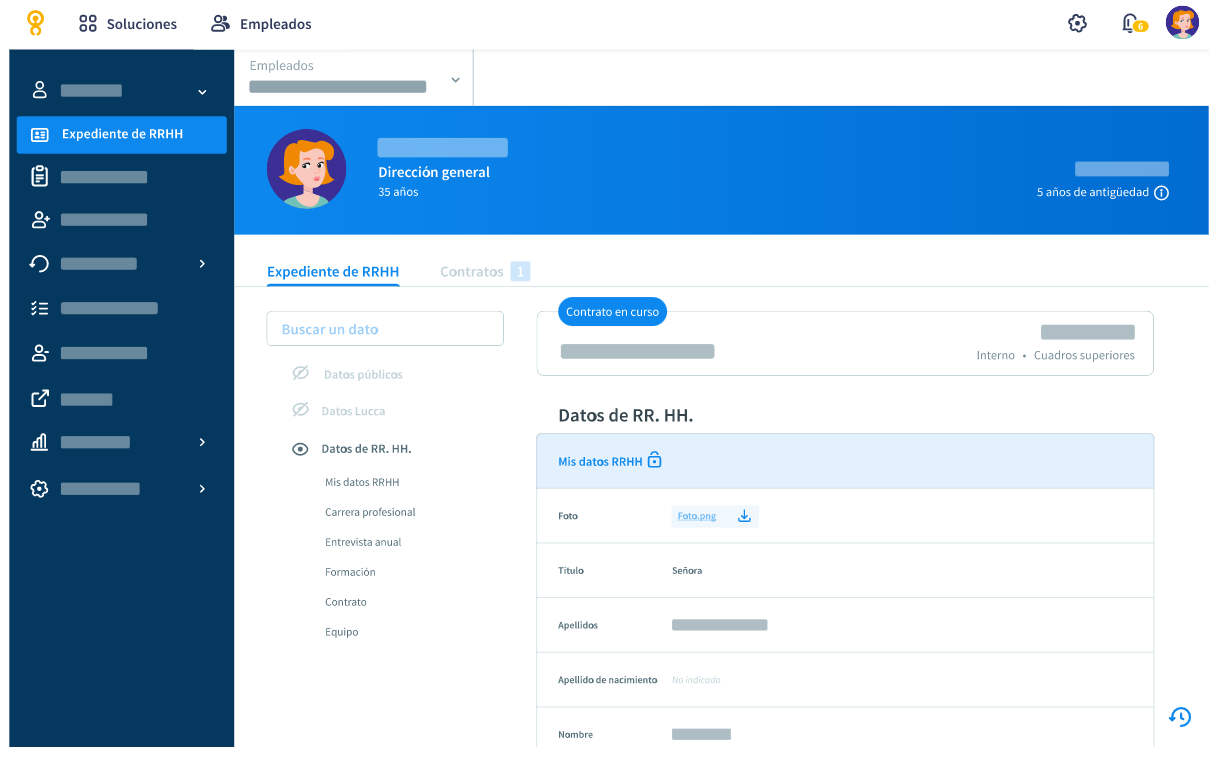
Task: Click user avatar in top bar
Action: coord(1182,22)
